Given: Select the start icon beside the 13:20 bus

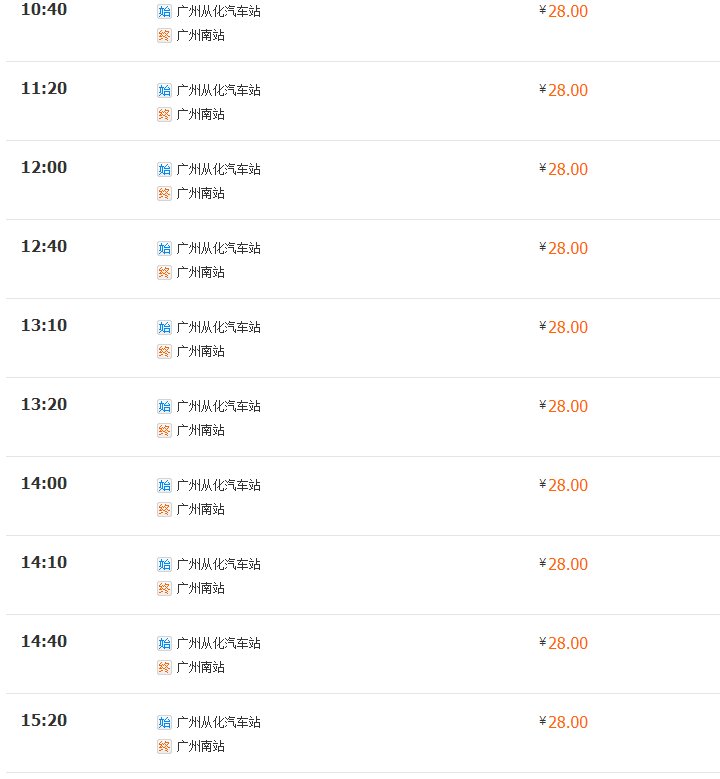Looking at the screenshot, I should click(164, 406).
